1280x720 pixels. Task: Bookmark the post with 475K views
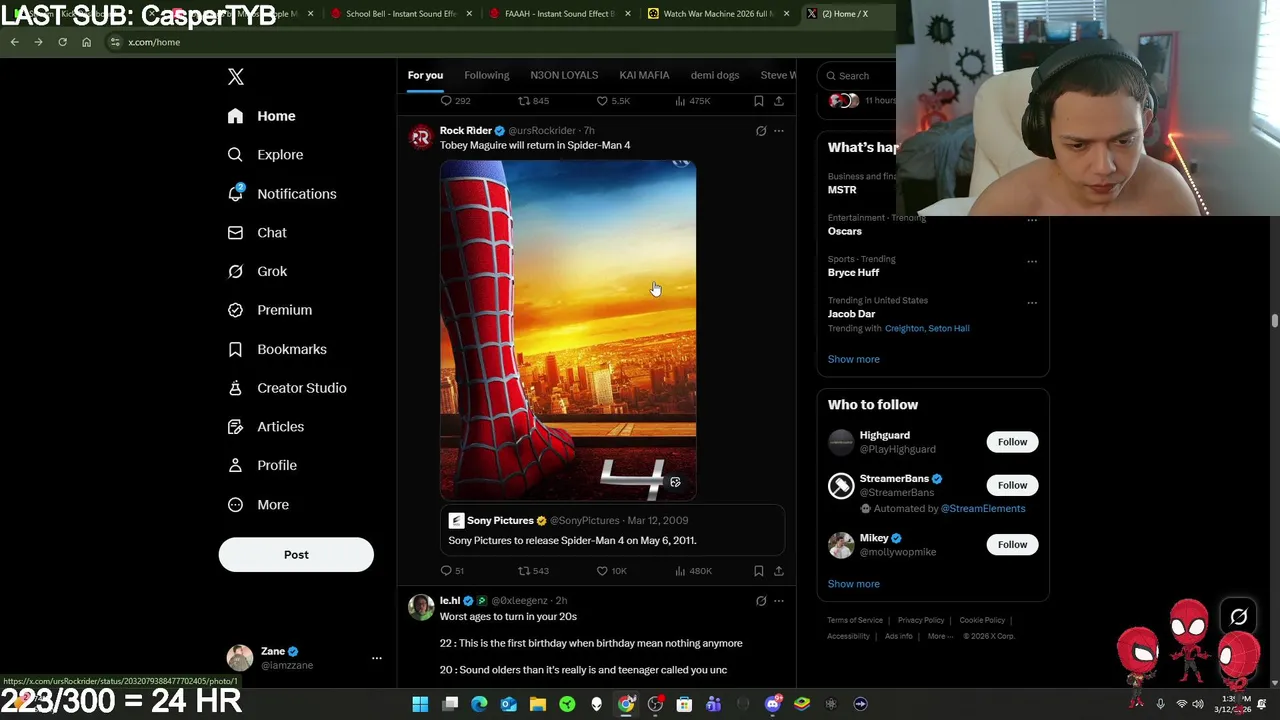point(759,101)
